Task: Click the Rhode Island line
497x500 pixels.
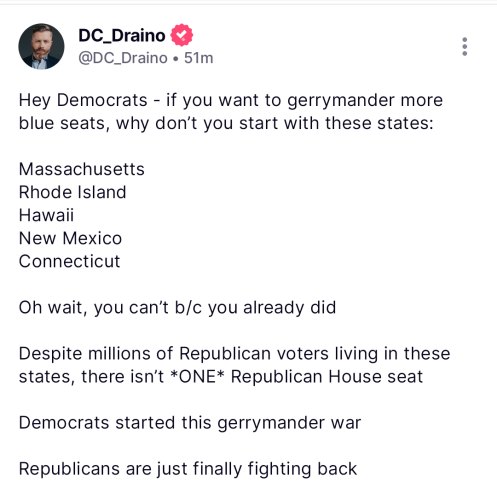Action: [72, 192]
